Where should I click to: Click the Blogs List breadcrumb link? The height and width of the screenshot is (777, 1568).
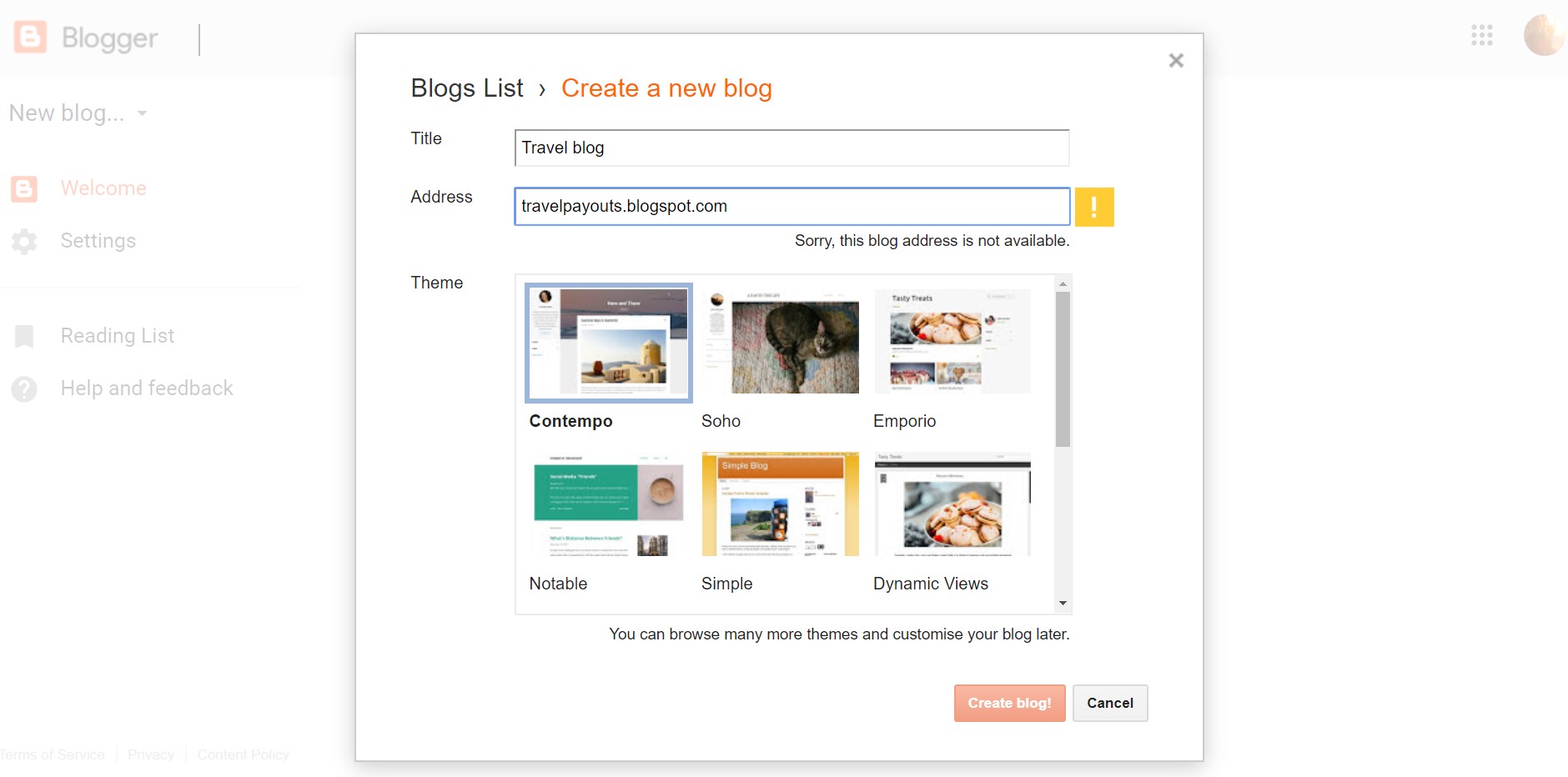466,88
